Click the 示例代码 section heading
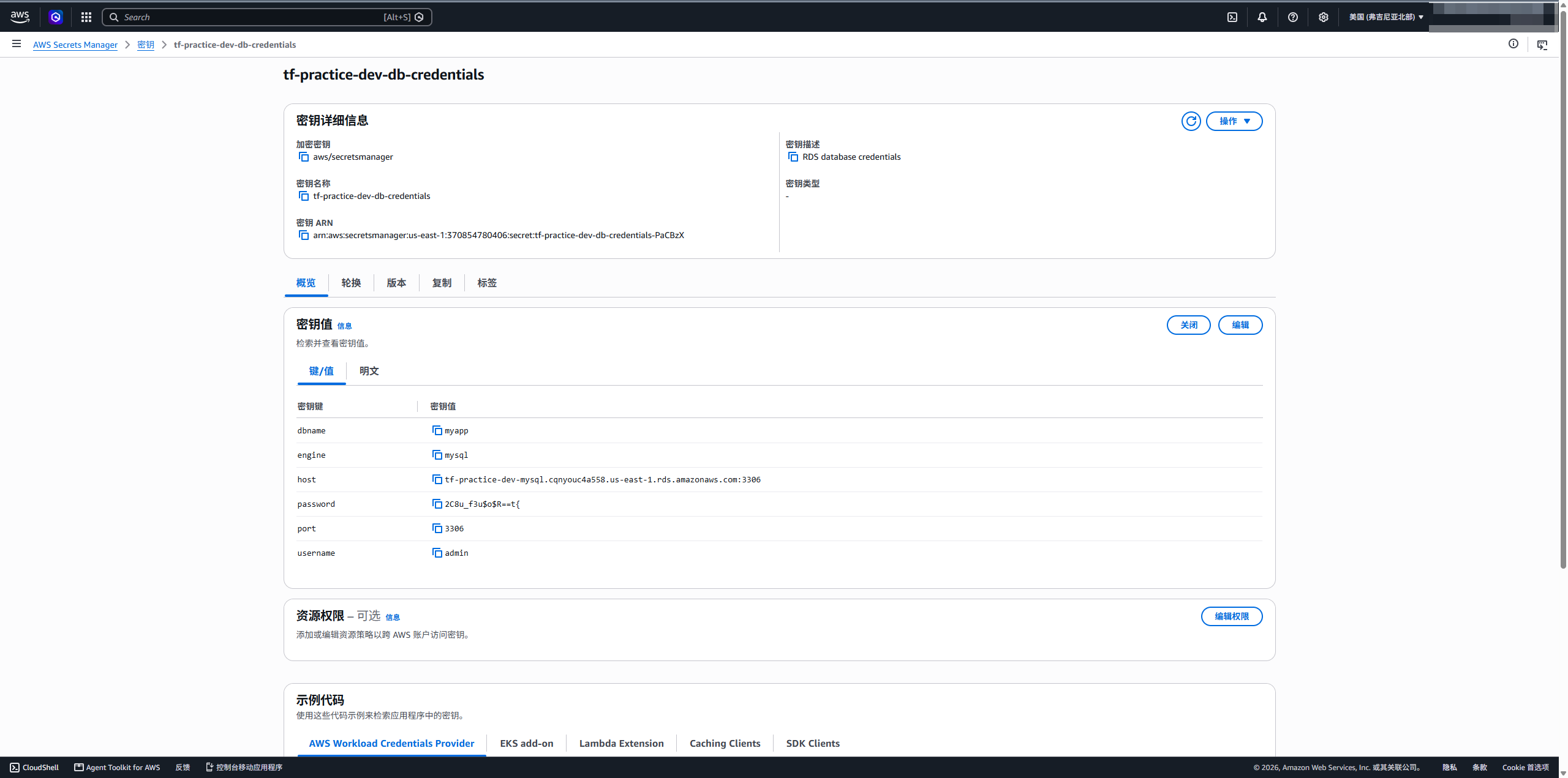1568x778 pixels. pos(320,700)
